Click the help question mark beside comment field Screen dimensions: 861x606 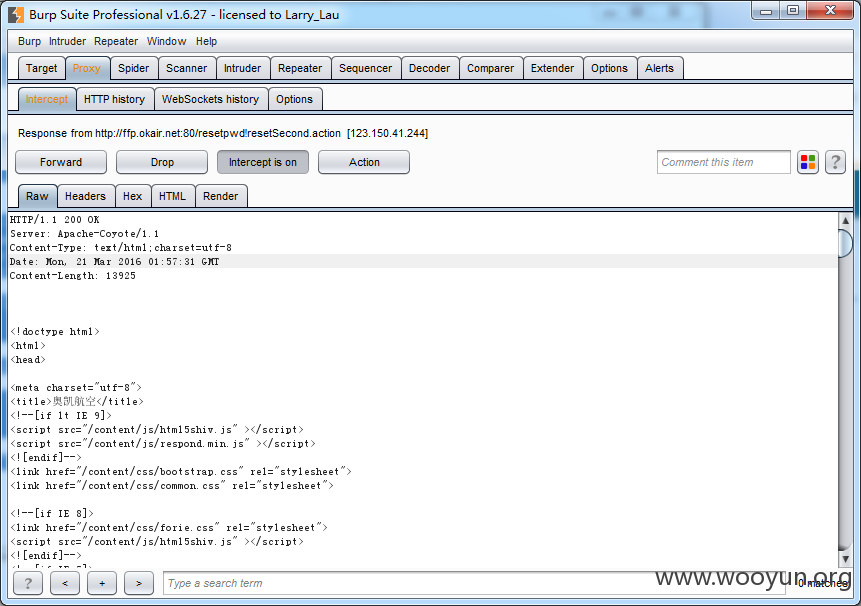coord(835,162)
